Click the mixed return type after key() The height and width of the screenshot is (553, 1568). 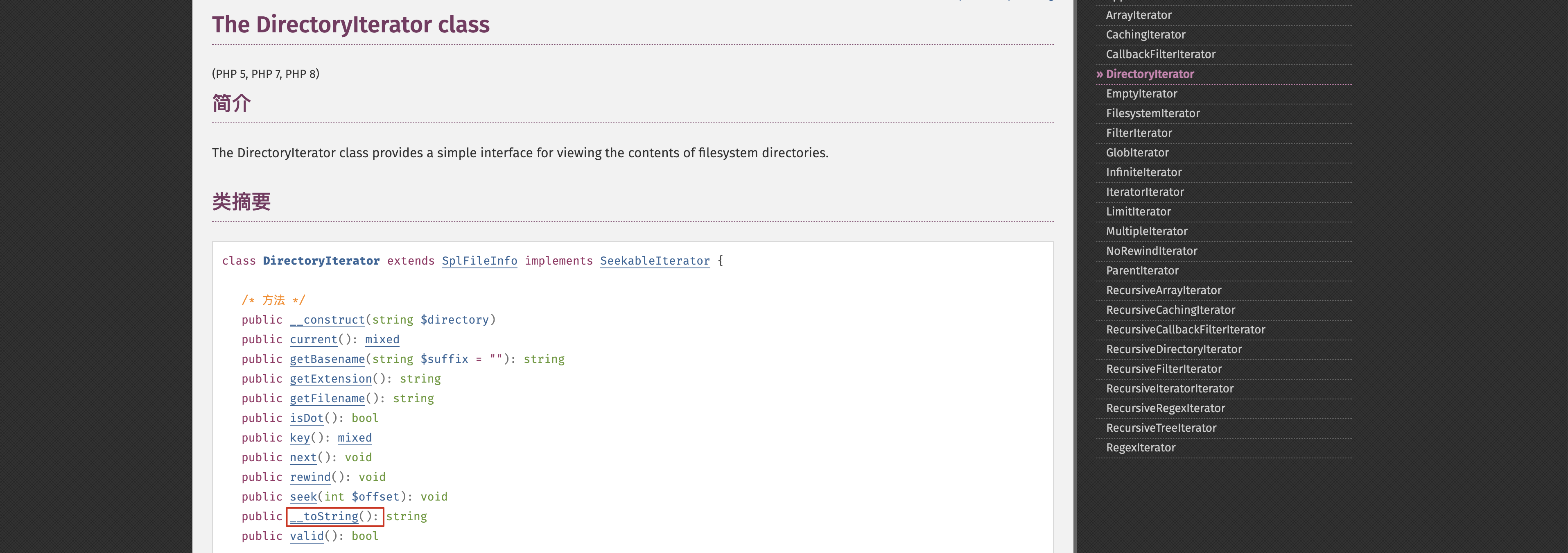pos(354,438)
